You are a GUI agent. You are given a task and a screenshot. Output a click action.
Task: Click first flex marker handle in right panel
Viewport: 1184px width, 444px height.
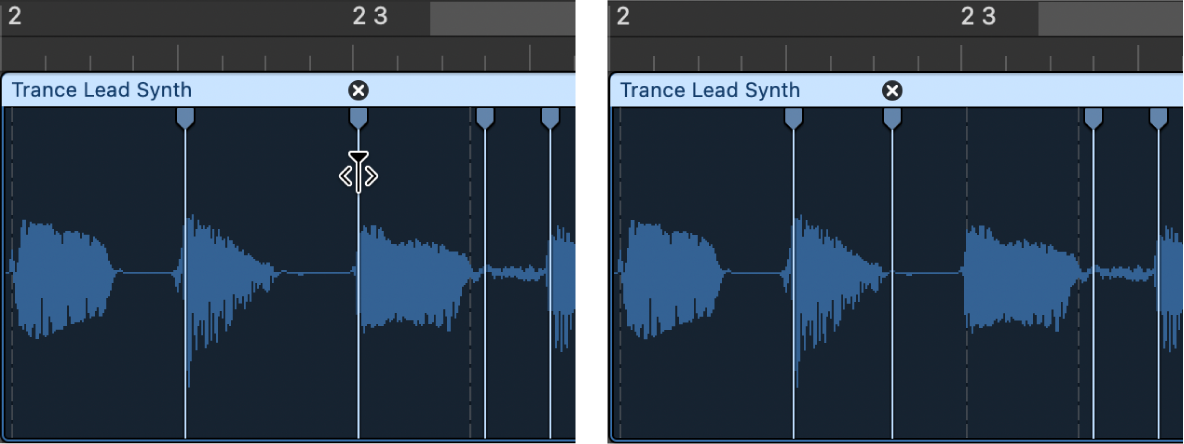793,119
